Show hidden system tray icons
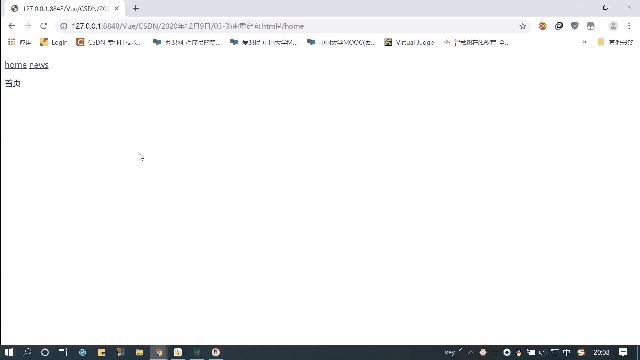 (x=471, y=352)
